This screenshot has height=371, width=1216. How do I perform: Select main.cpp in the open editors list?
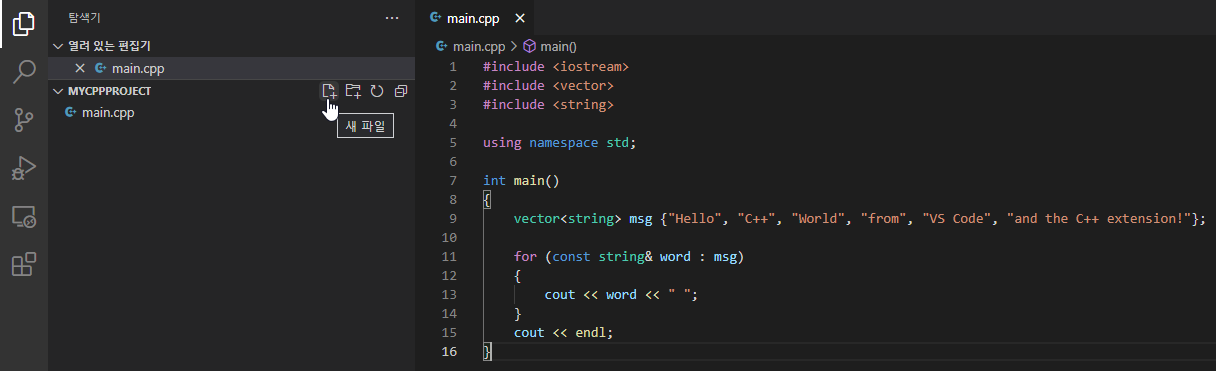pos(231,68)
